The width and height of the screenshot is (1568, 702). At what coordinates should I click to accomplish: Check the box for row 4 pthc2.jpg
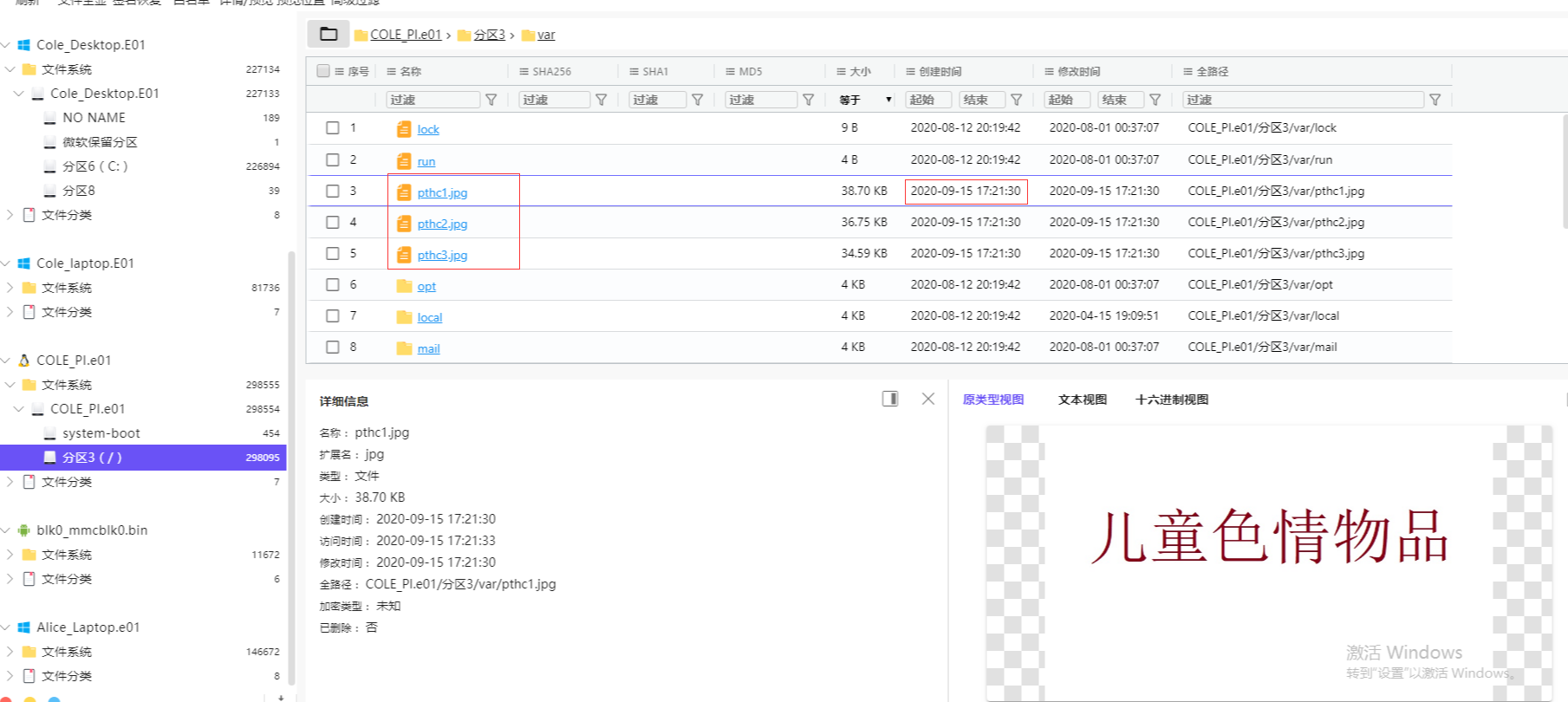pyautogui.click(x=333, y=222)
